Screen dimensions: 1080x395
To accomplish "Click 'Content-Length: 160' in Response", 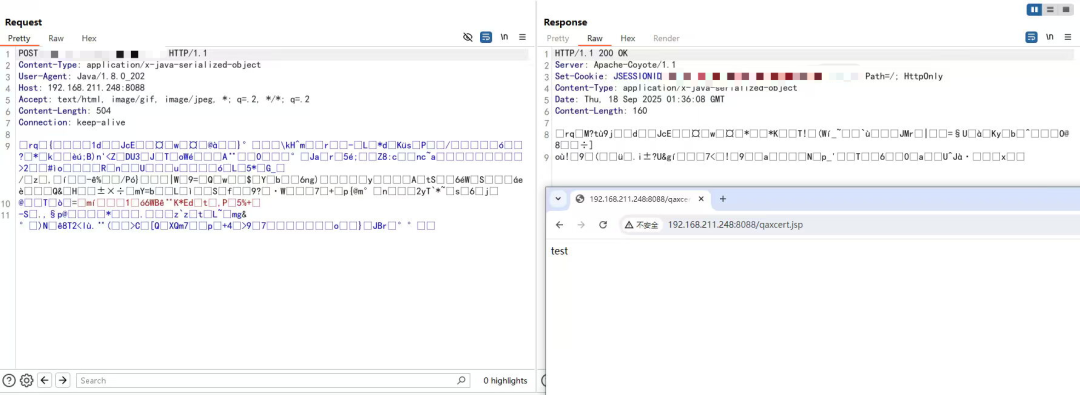I will [x=601, y=111].
